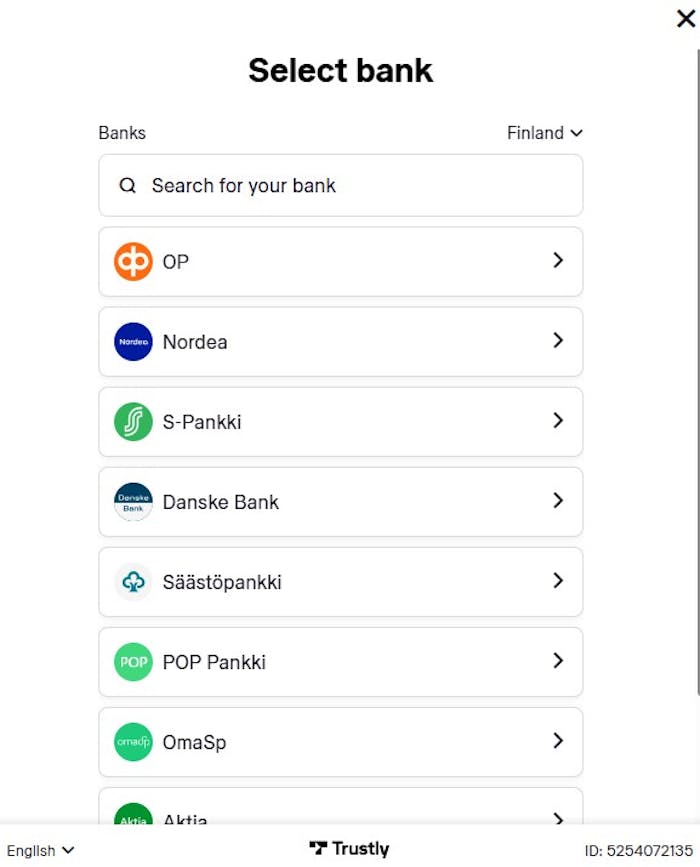Screen dimensions: 700x867
Task: Click the orange OP bank logo
Action: [x=133, y=262]
